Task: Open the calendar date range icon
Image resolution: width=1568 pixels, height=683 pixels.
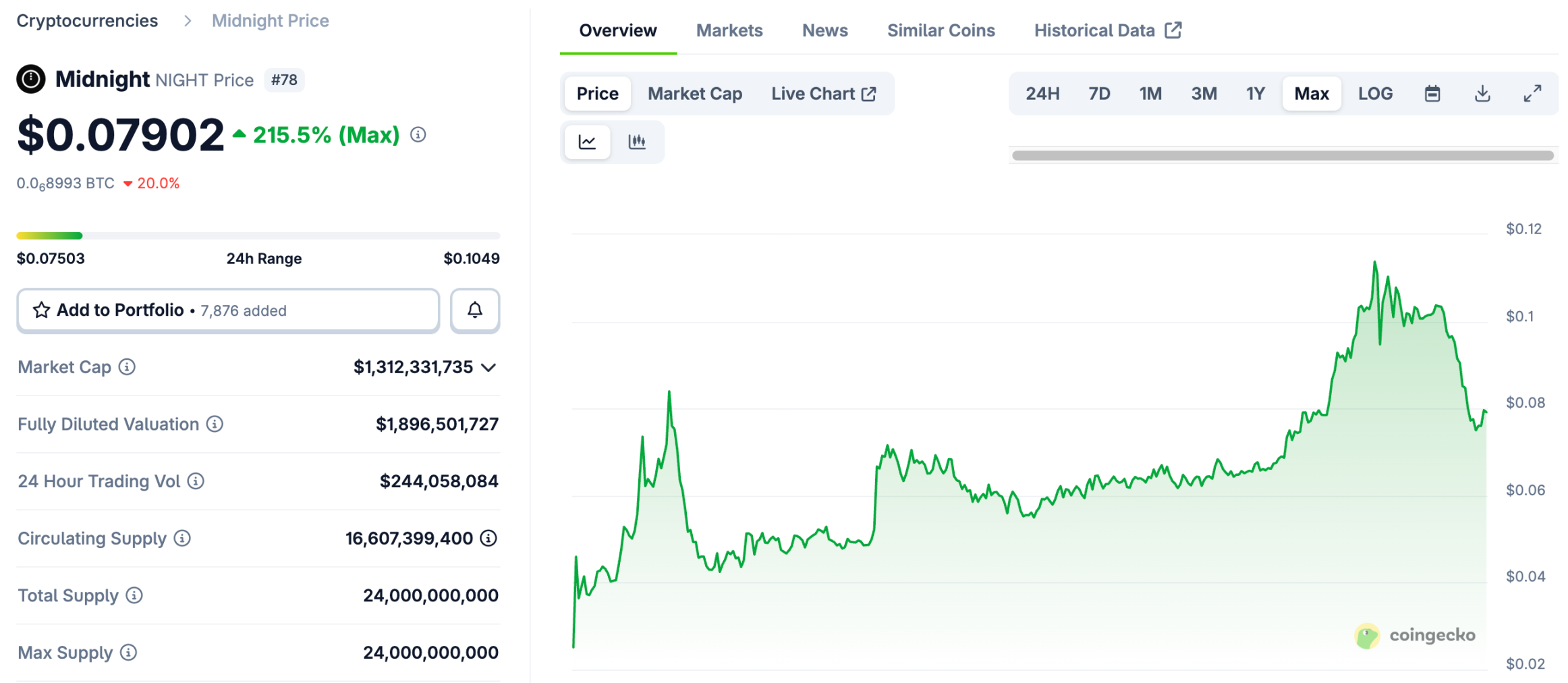Action: pyautogui.click(x=1432, y=93)
